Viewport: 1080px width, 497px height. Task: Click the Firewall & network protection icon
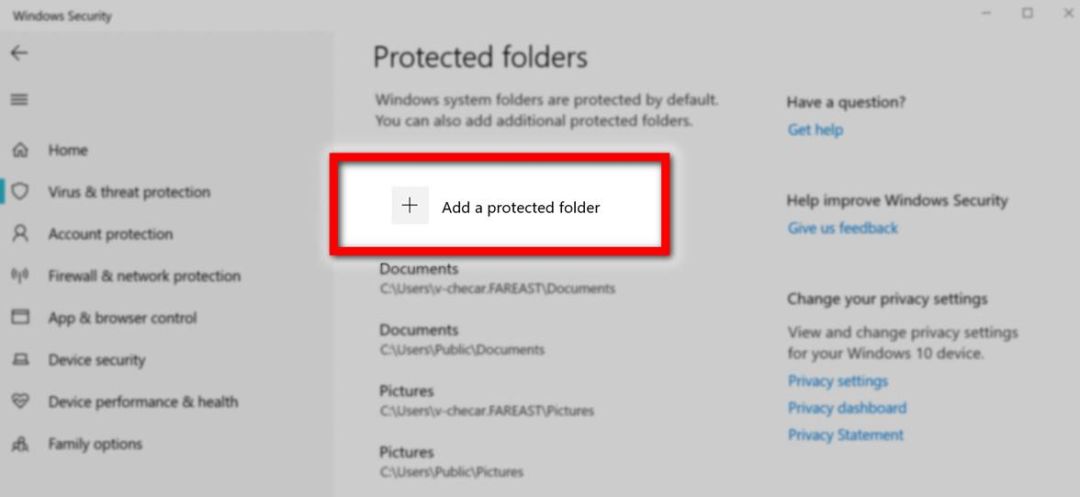pos(19,276)
